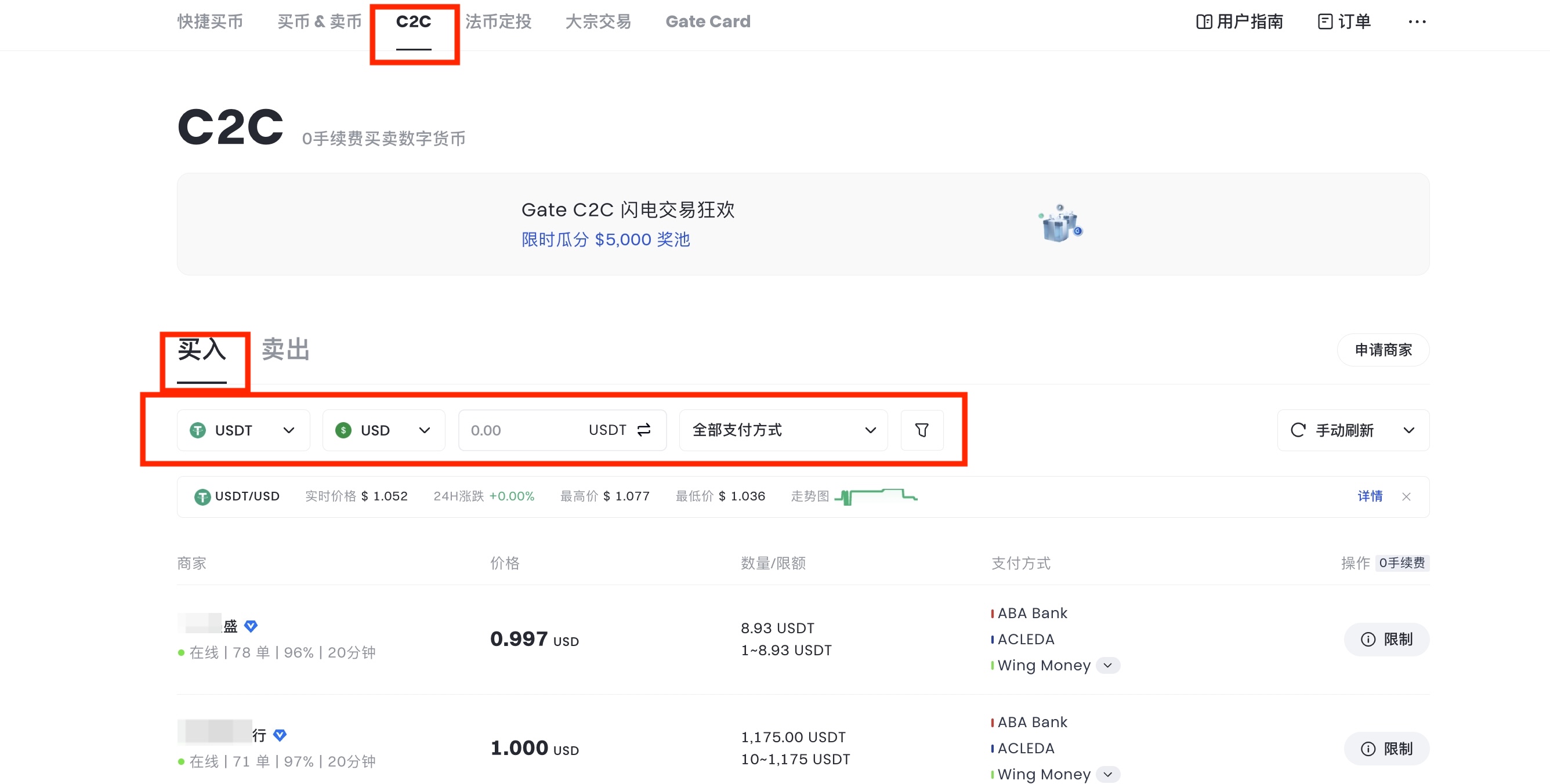
Task: Switch to the 卖出 sell tab
Action: pyautogui.click(x=285, y=350)
